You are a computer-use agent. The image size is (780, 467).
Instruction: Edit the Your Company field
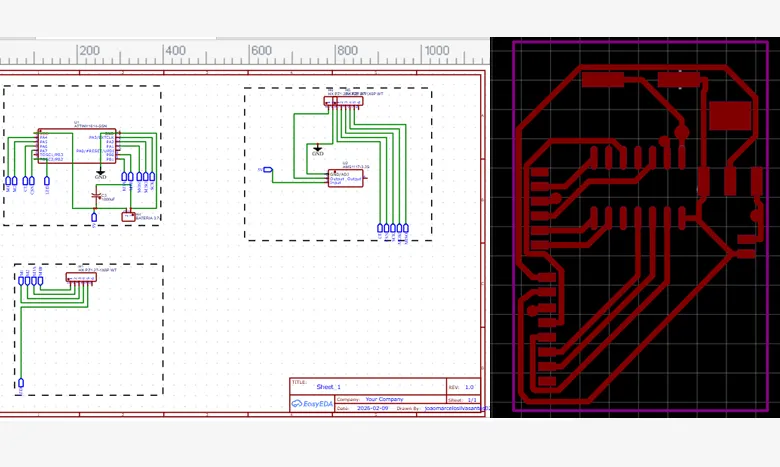point(384,399)
